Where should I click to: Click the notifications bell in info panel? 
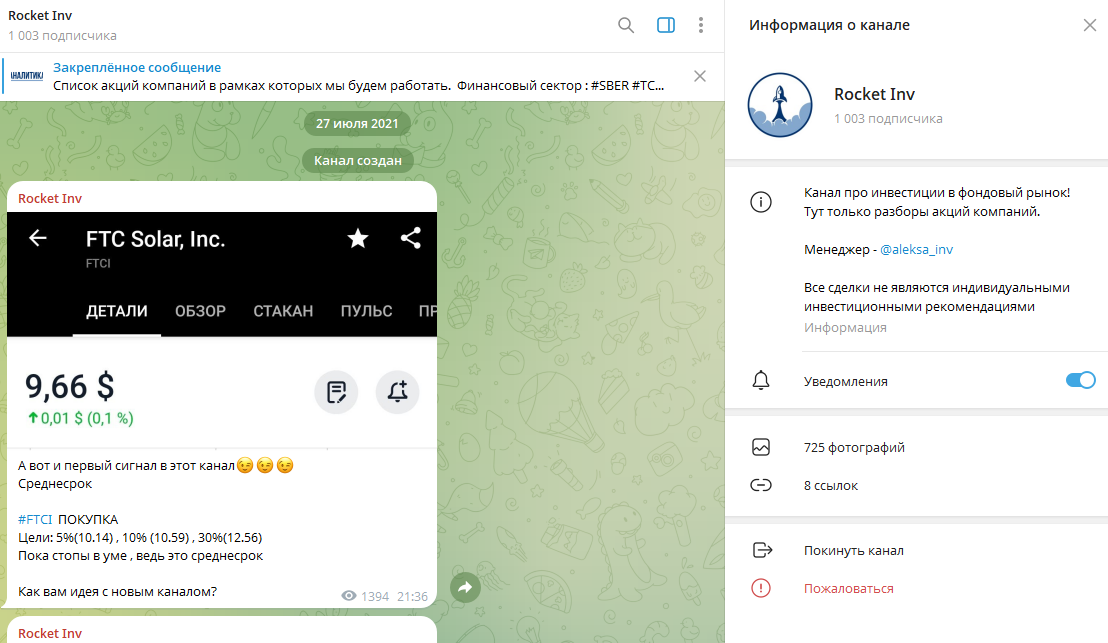(761, 380)
